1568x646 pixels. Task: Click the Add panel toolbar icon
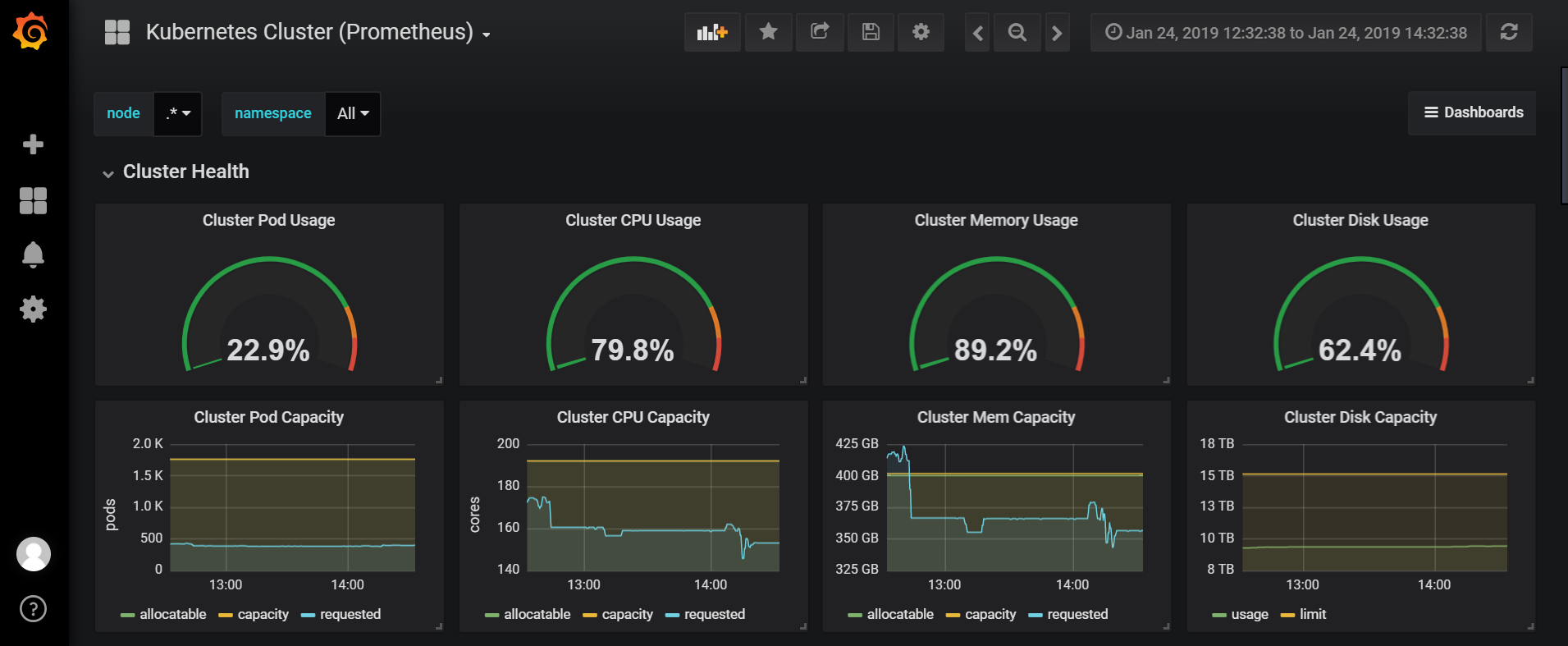pos(711,33)
